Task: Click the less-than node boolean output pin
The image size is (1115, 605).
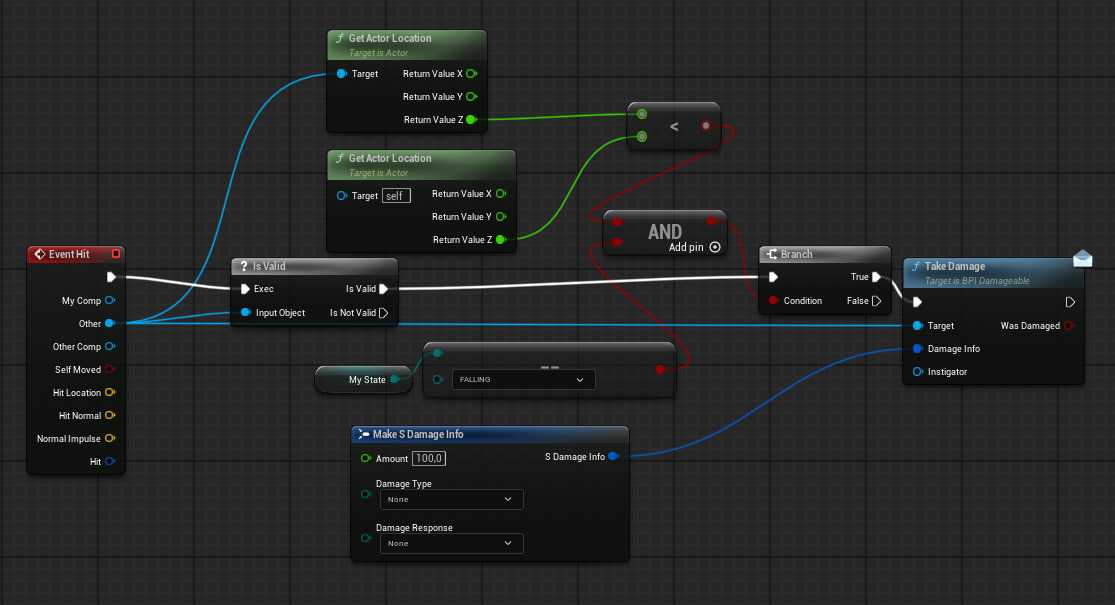Action: coord(705,126)
